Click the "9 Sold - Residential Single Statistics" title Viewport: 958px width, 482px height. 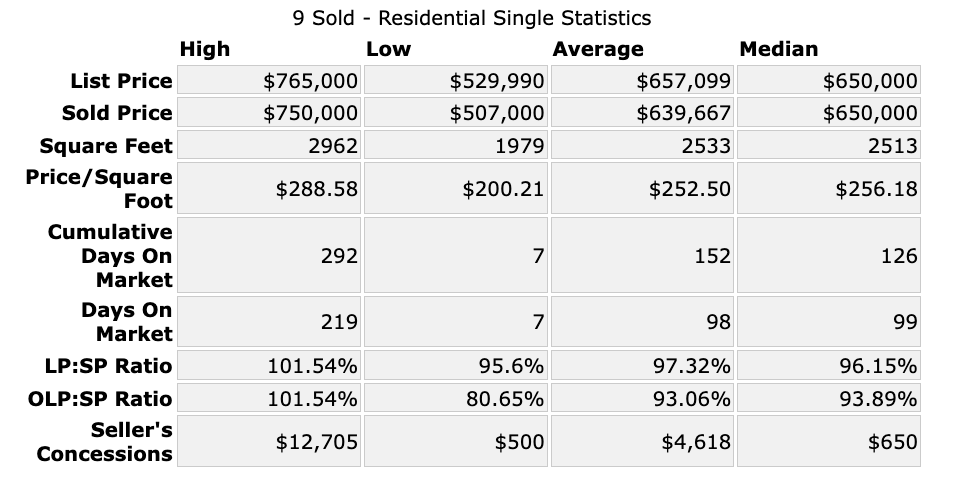(x=472, y=18)
